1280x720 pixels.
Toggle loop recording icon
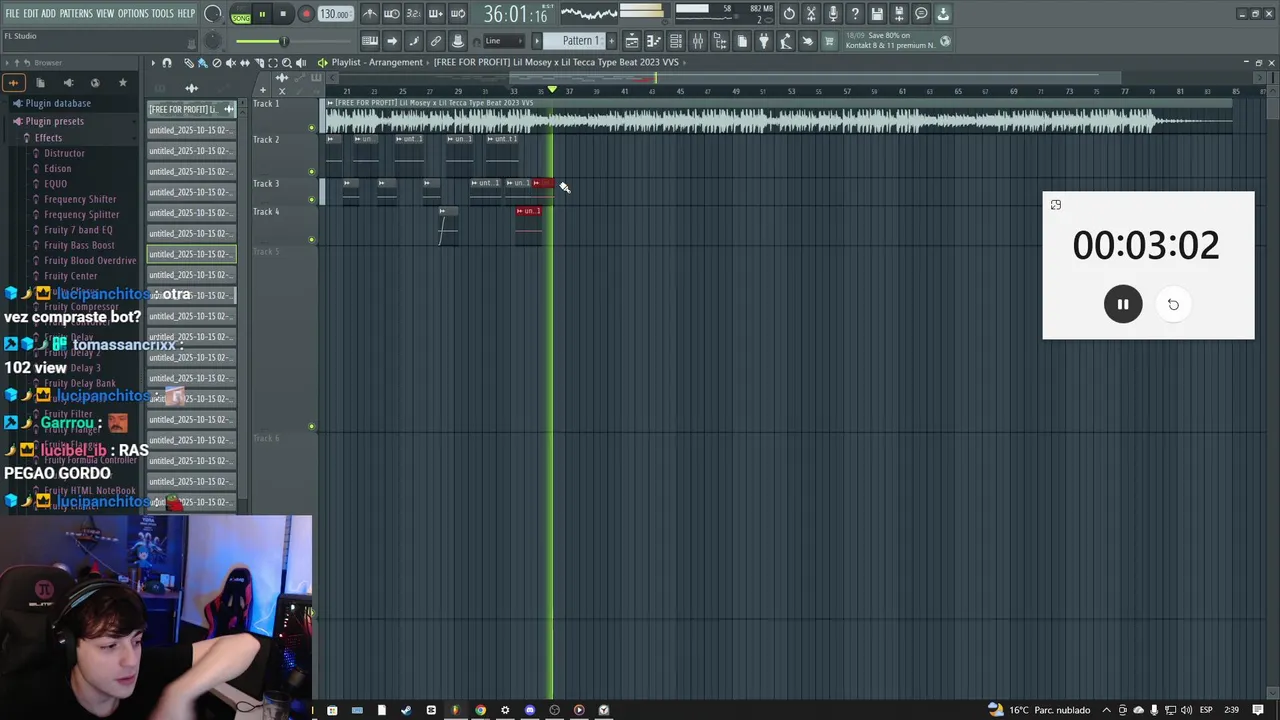(x=458, y=14)
